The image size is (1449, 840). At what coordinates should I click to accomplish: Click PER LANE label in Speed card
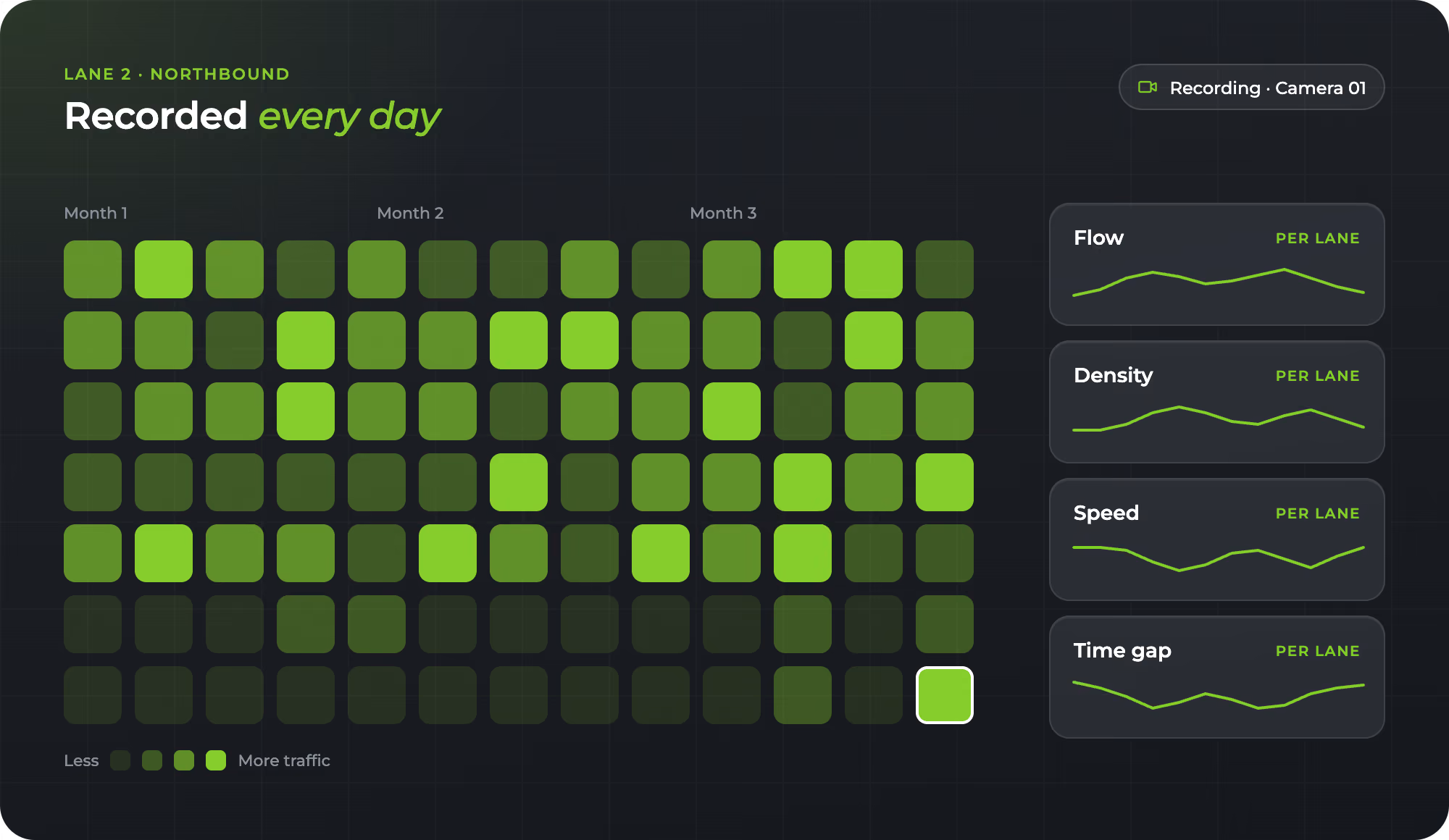[x=1317, y=513]
